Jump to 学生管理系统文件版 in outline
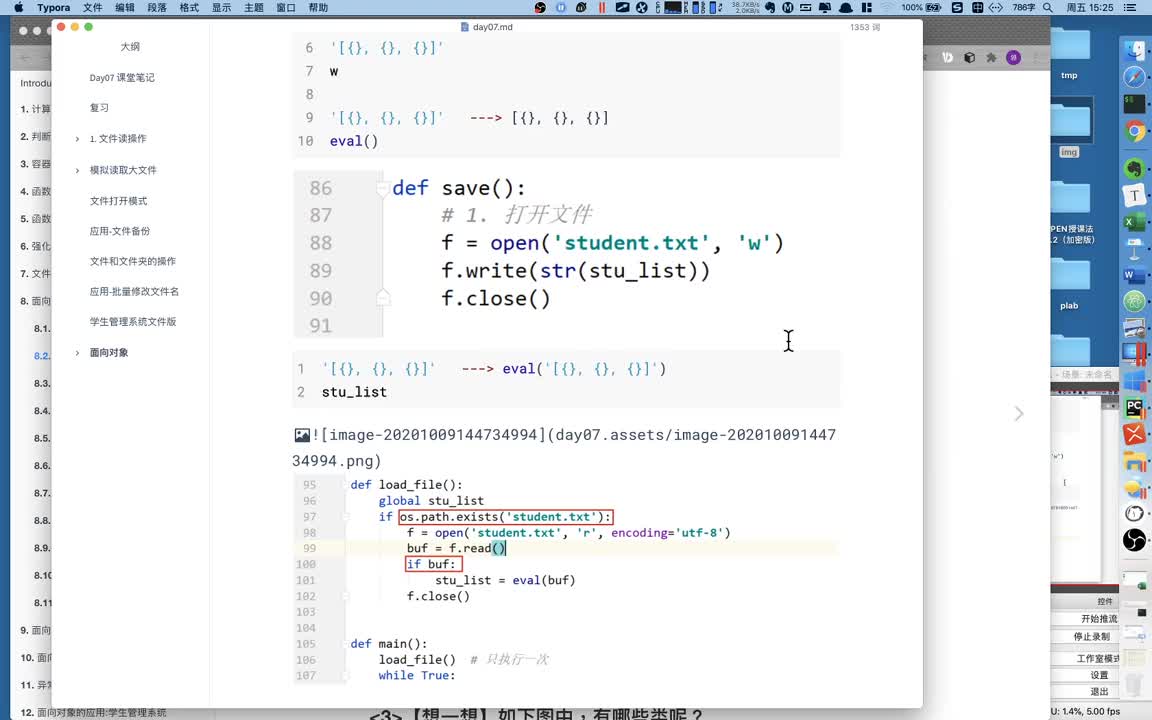This screenshot has width=1152, height=720. click(x=133, y=322)
